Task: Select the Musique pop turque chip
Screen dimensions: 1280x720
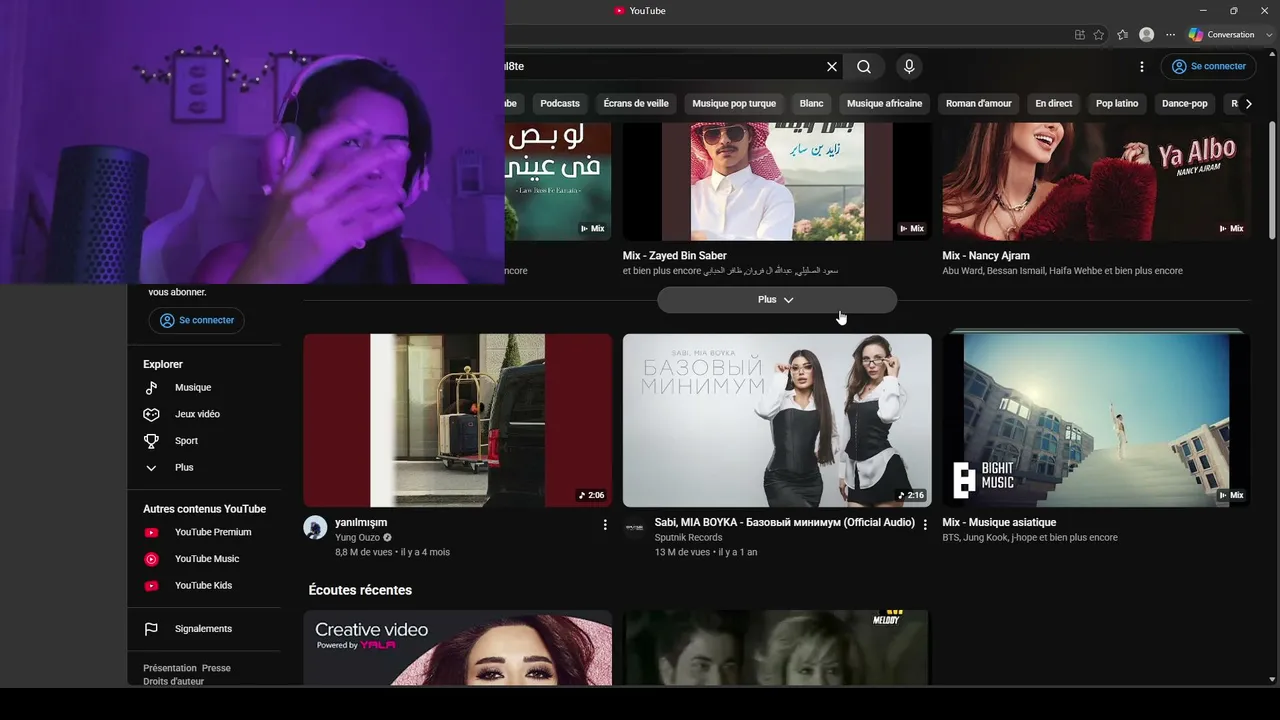Action: pyautogui.click(x=734, y=104)
